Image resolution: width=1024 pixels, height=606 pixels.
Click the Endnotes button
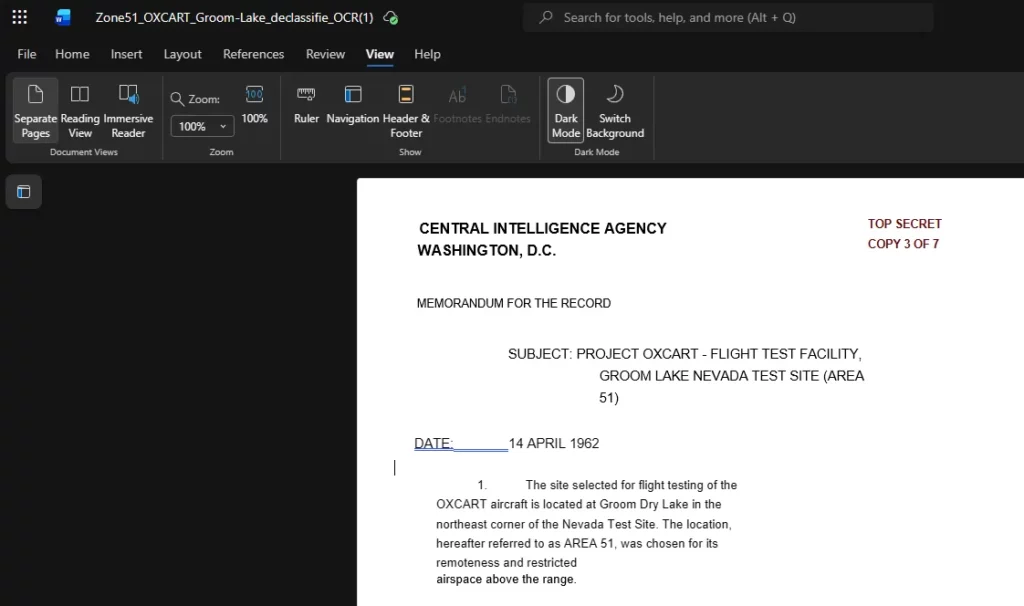(508, 104)
